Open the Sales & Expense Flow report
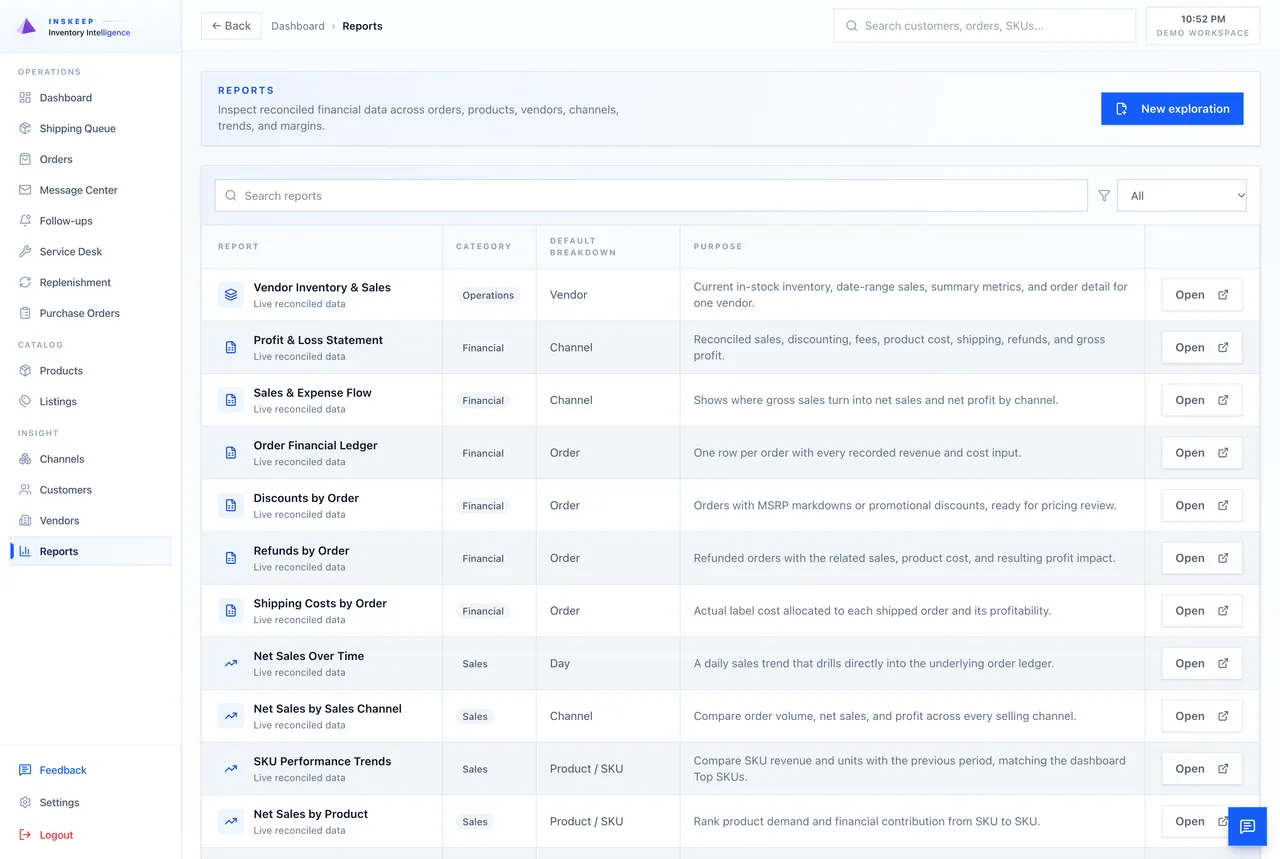Viewport: 1280px width, 859px height. tap(1202, 400)
